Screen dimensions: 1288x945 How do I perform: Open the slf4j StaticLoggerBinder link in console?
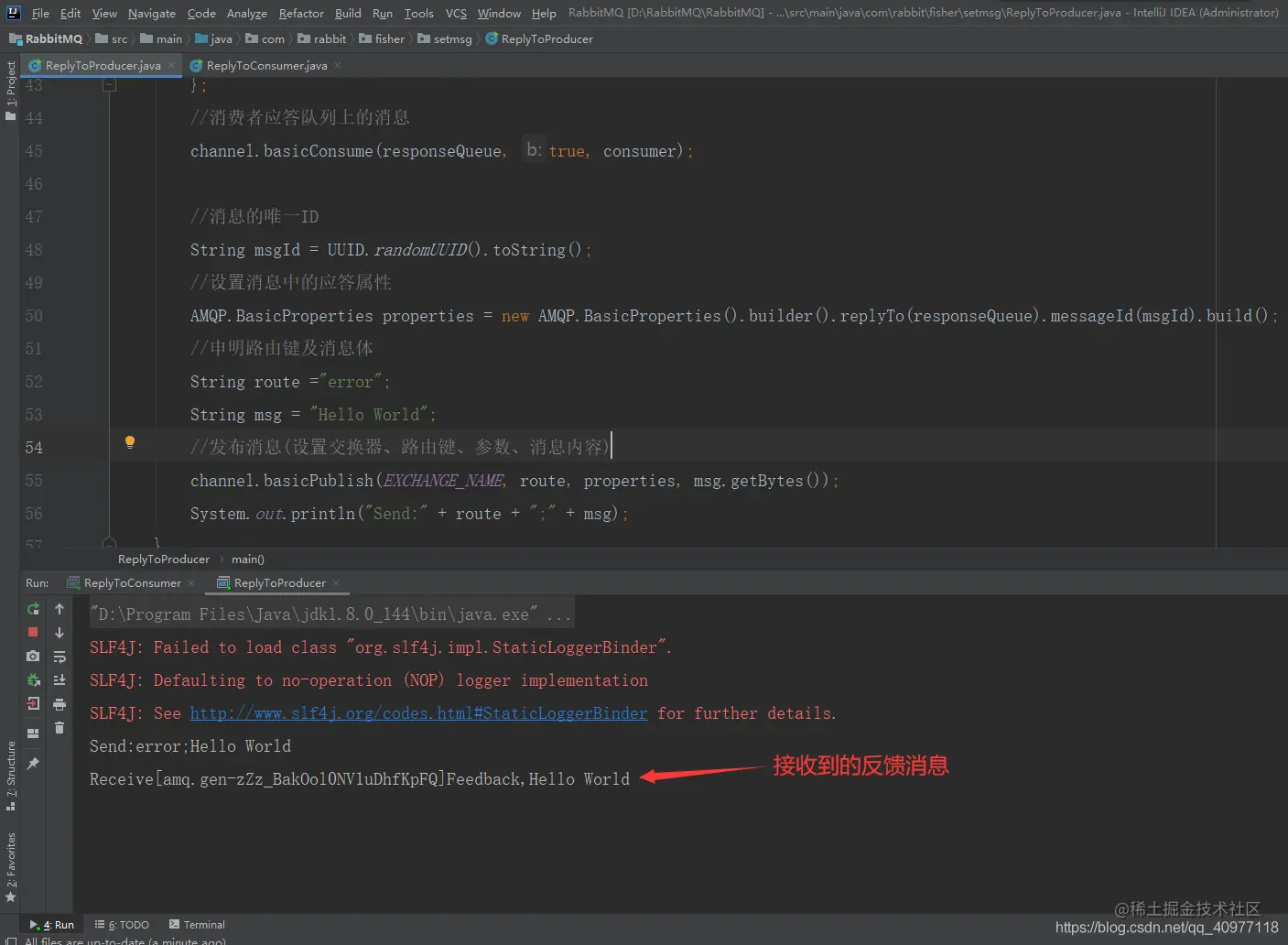(418, 713)
